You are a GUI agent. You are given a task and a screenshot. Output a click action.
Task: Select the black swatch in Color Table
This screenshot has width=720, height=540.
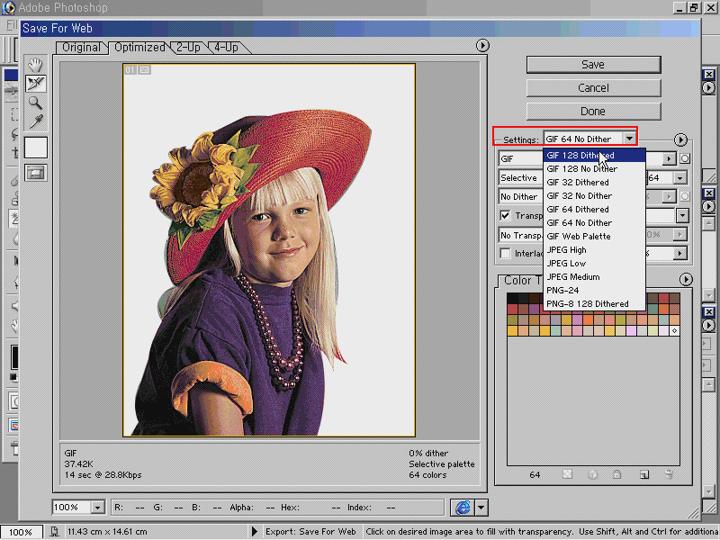(x=513, y=298)
